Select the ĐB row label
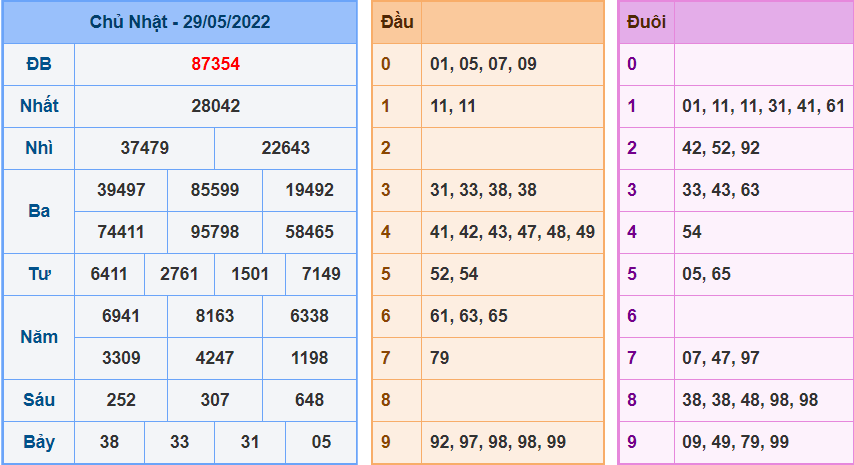 pos(39,64)
